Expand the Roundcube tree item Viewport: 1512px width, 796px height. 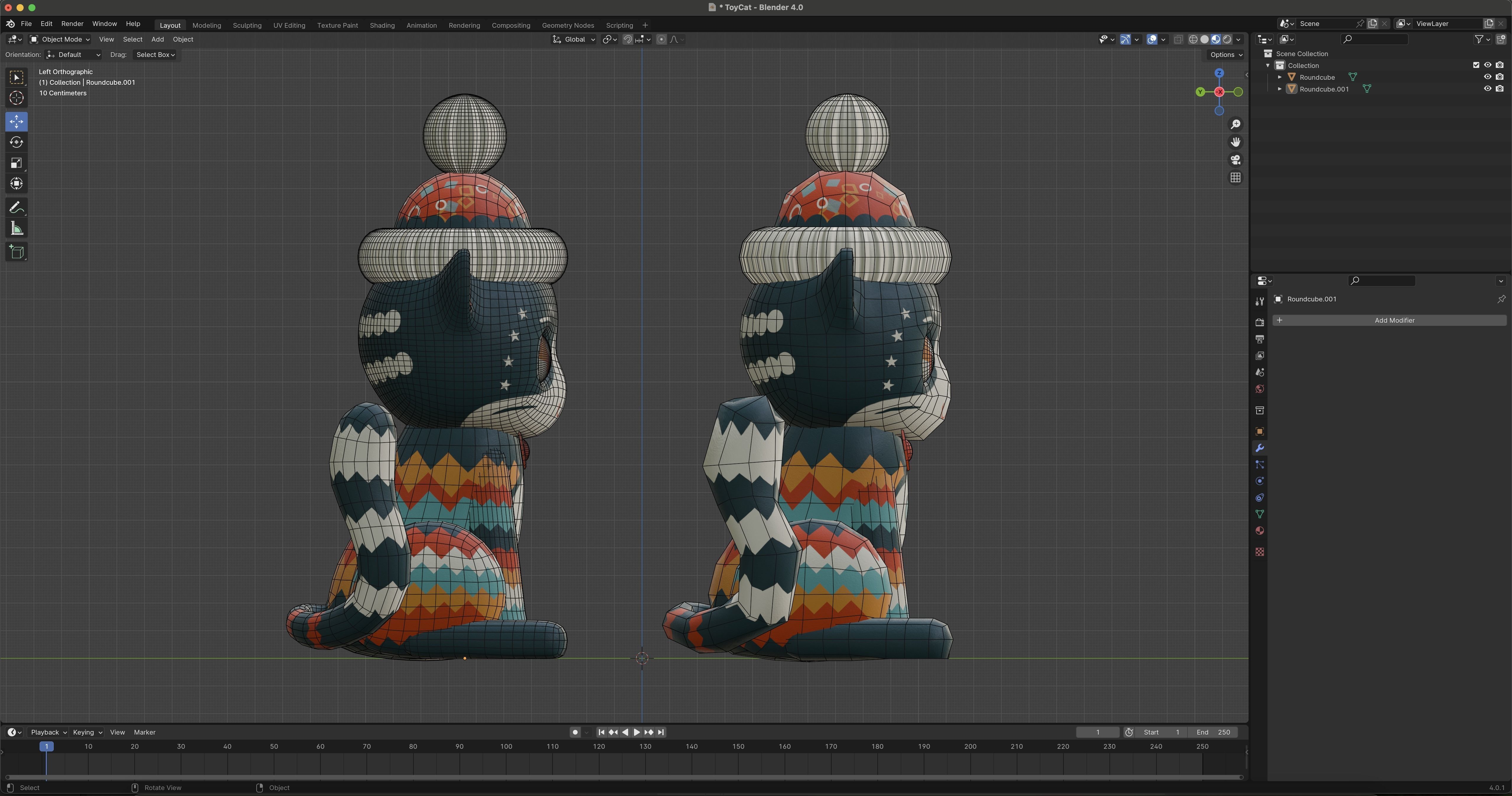tap(1280, 77)
